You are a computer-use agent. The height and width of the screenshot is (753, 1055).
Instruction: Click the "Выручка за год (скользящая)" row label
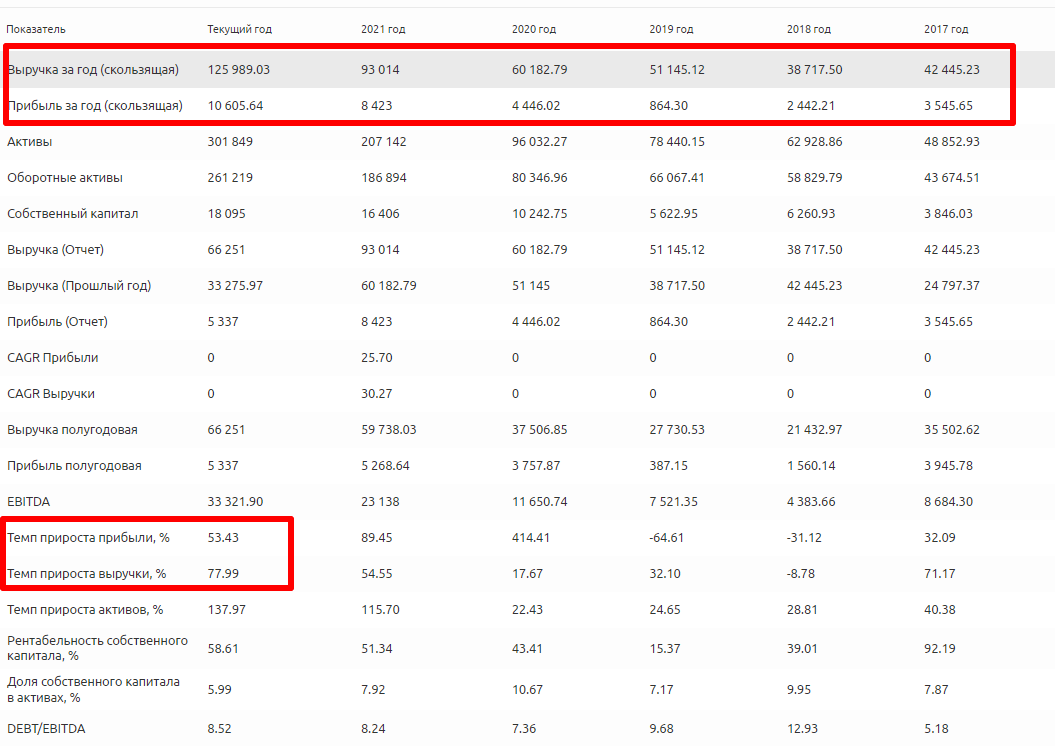[x=93, y=70]
